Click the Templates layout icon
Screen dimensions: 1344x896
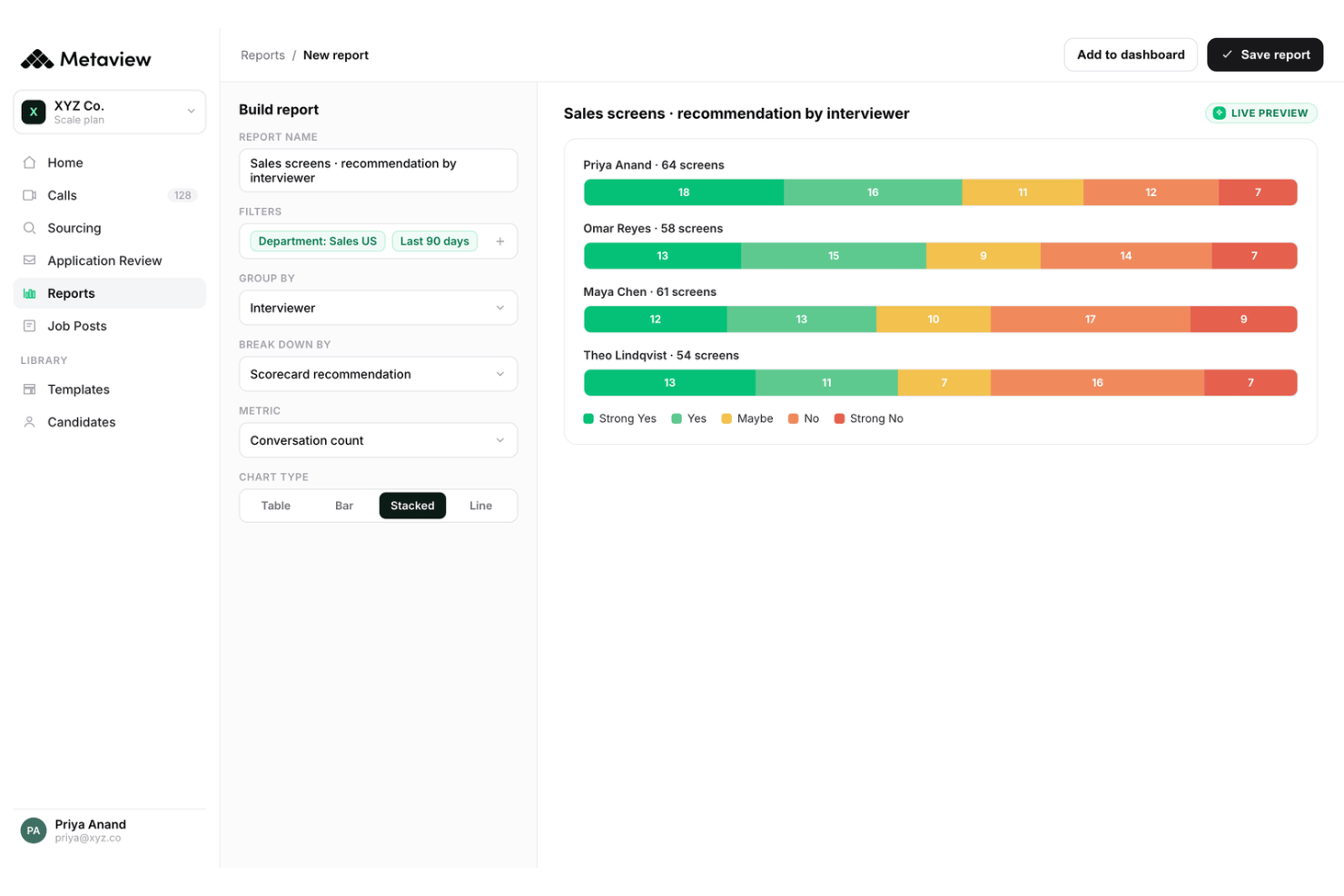[x=29, y=389]
